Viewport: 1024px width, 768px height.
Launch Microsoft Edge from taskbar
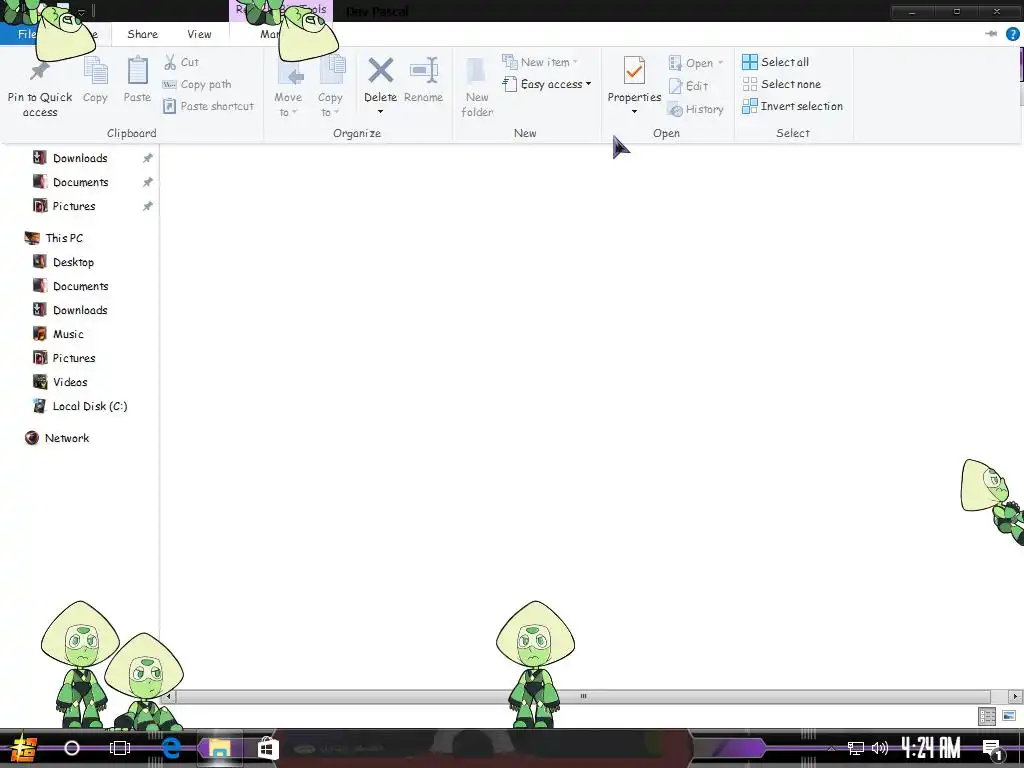[x=171, y=748]
